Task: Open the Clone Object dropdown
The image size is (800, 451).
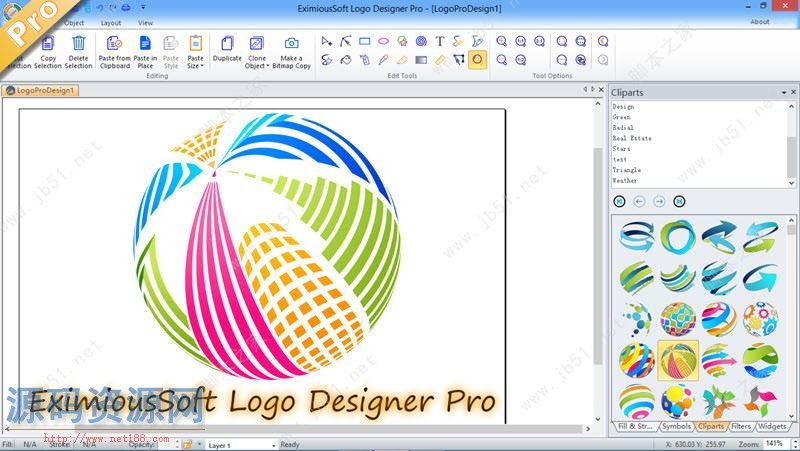Action: [257, 52]
